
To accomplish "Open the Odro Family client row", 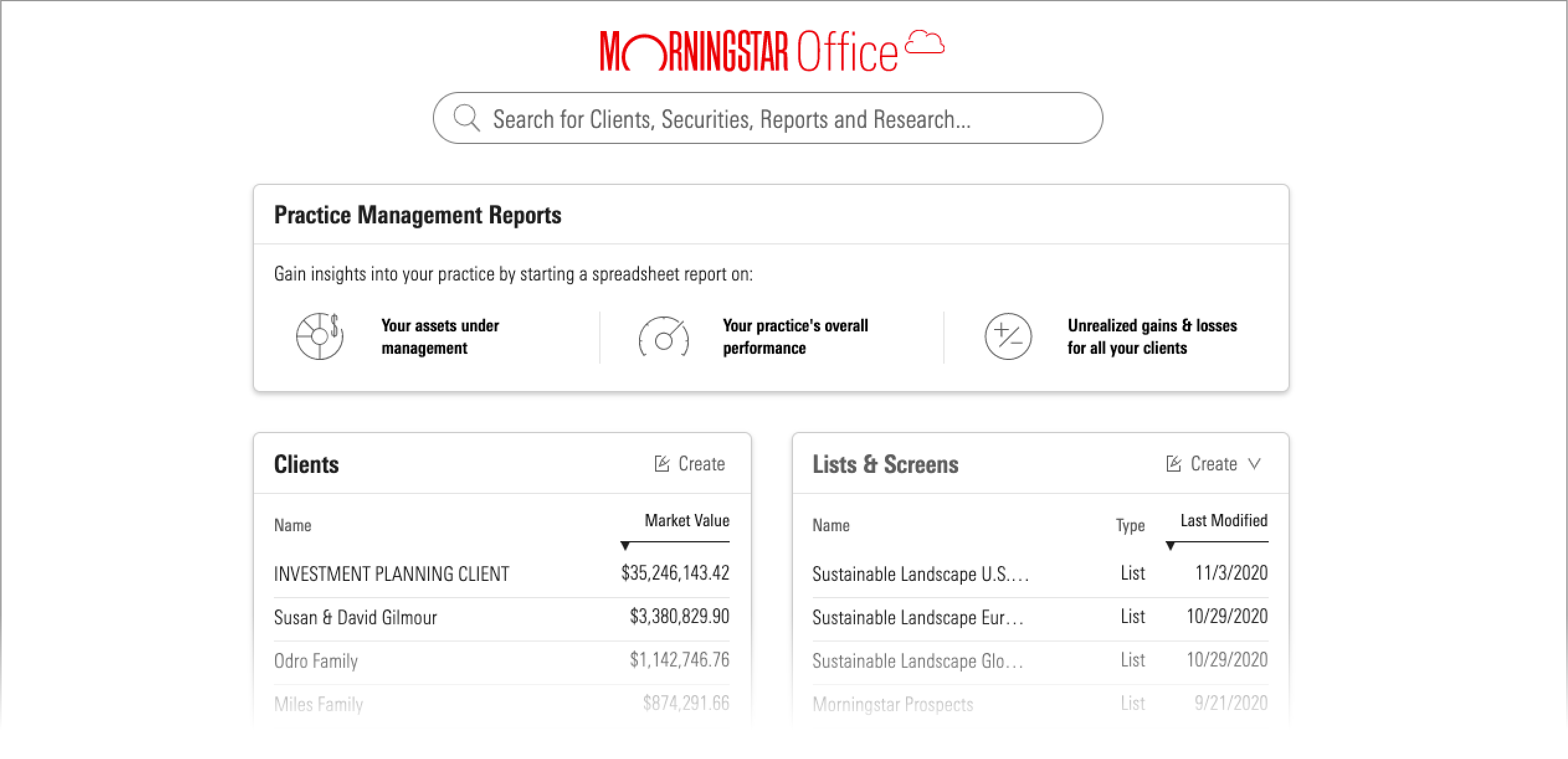I will [x=315, y=660].
